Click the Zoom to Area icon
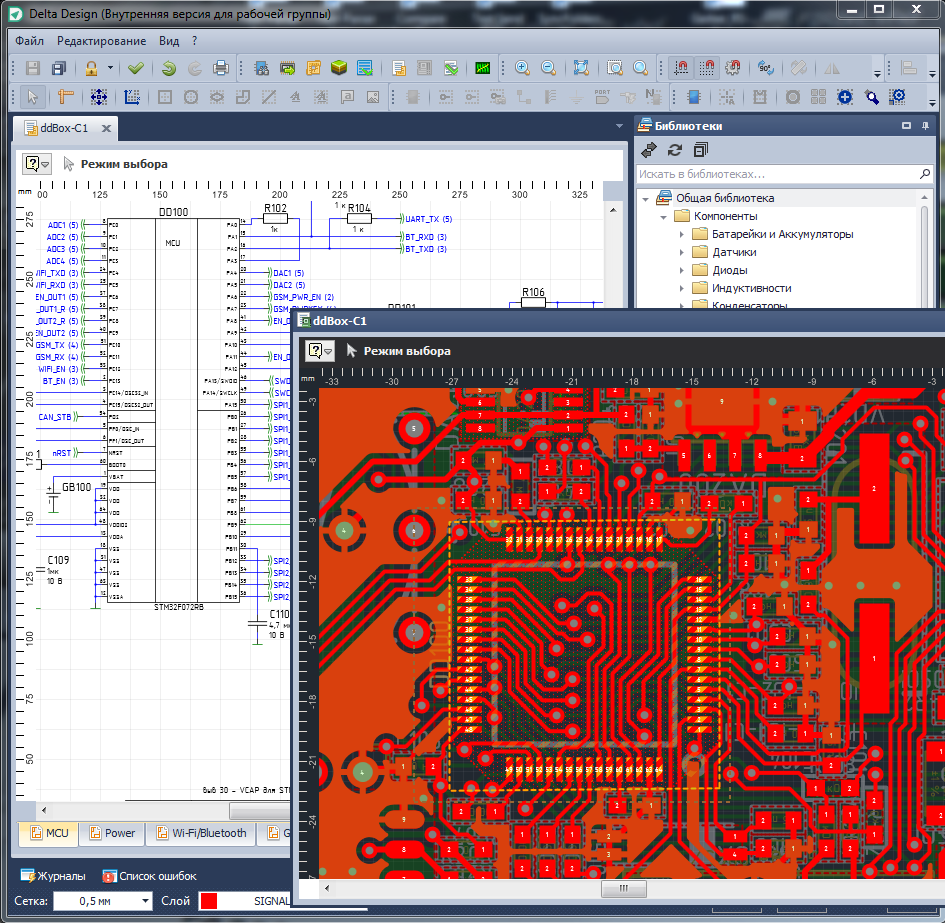The width and height of the screenshot is (945, 923). (614, 68)
